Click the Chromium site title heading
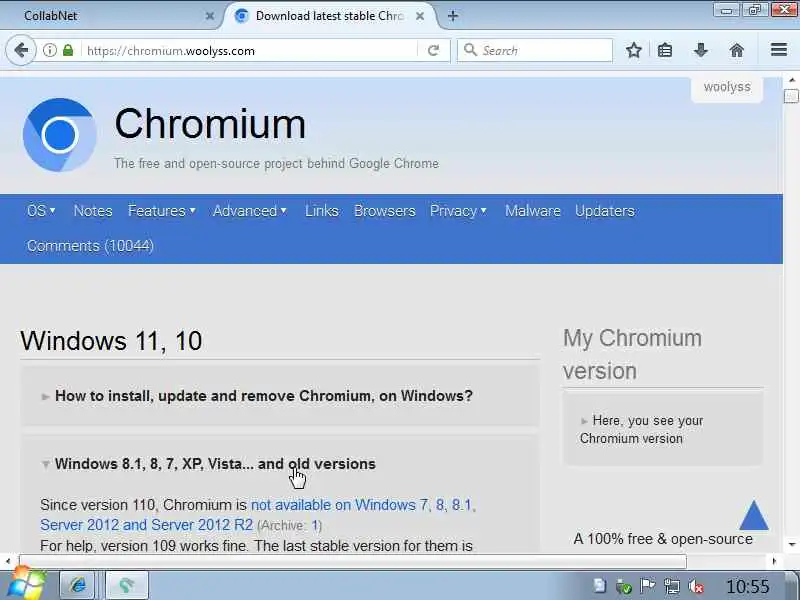800x600 pixels. (210, 124)
